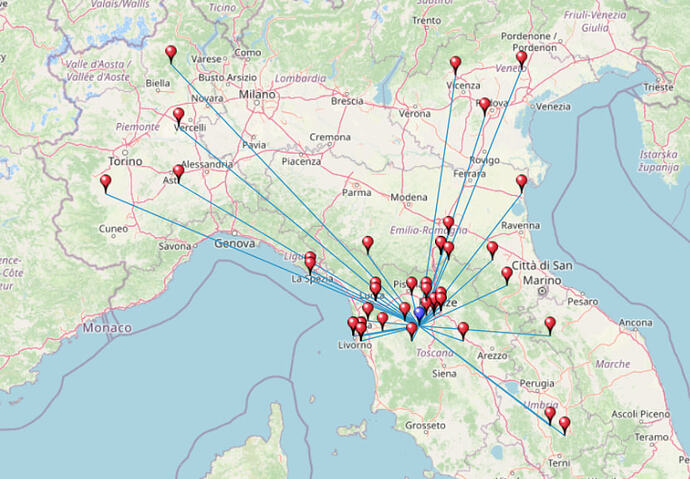Click the Genova city label
This screenshot has width=690, height=479.
click(x=235, y=243)
